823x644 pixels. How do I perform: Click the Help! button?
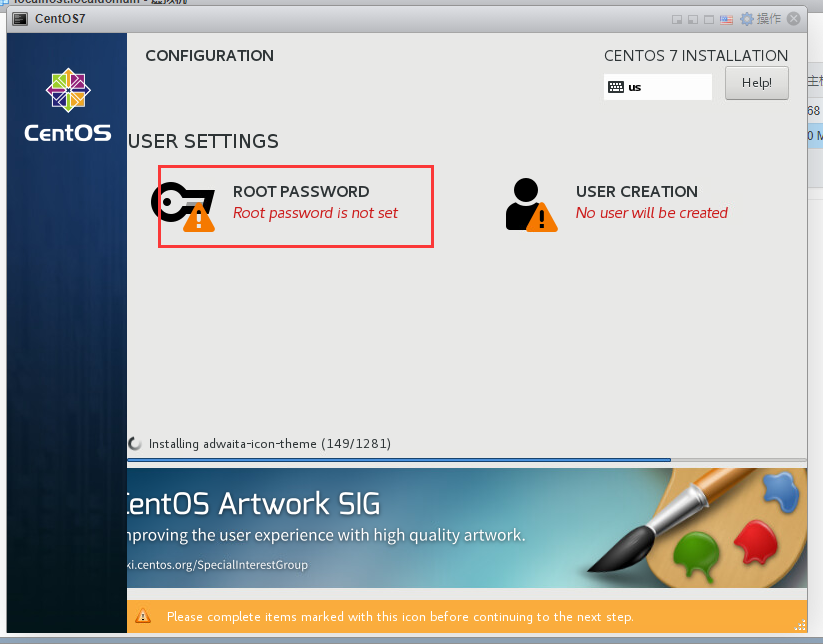756,83
